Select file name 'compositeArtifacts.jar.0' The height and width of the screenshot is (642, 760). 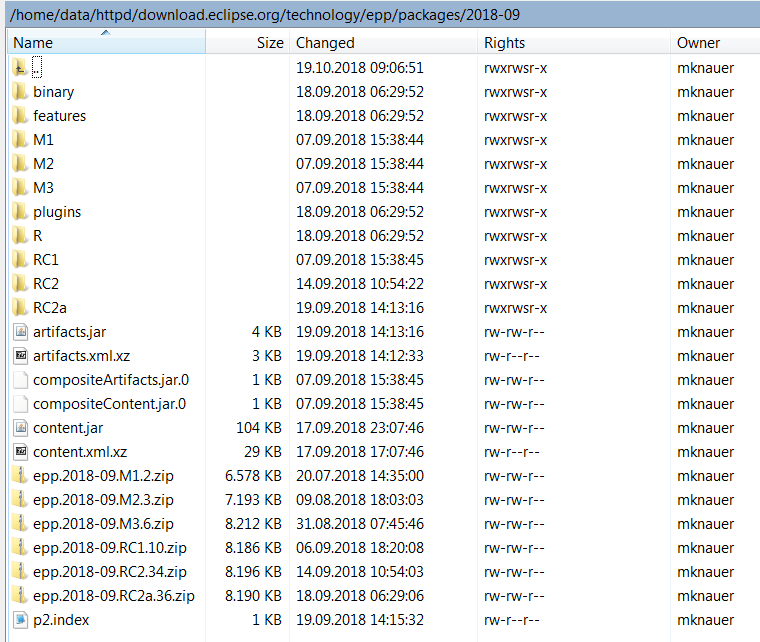click(111, 379)
